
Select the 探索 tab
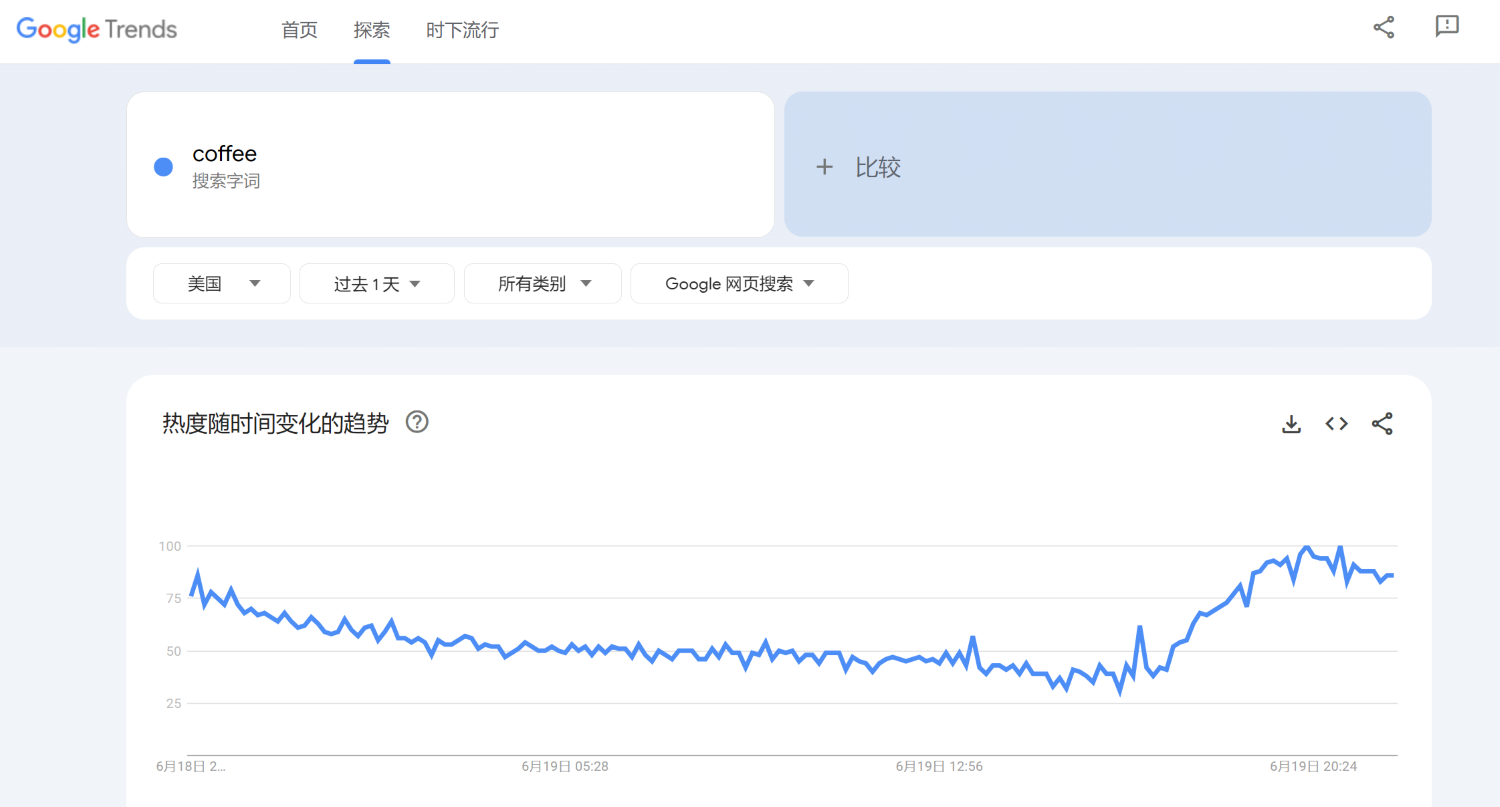click(372, 30)
